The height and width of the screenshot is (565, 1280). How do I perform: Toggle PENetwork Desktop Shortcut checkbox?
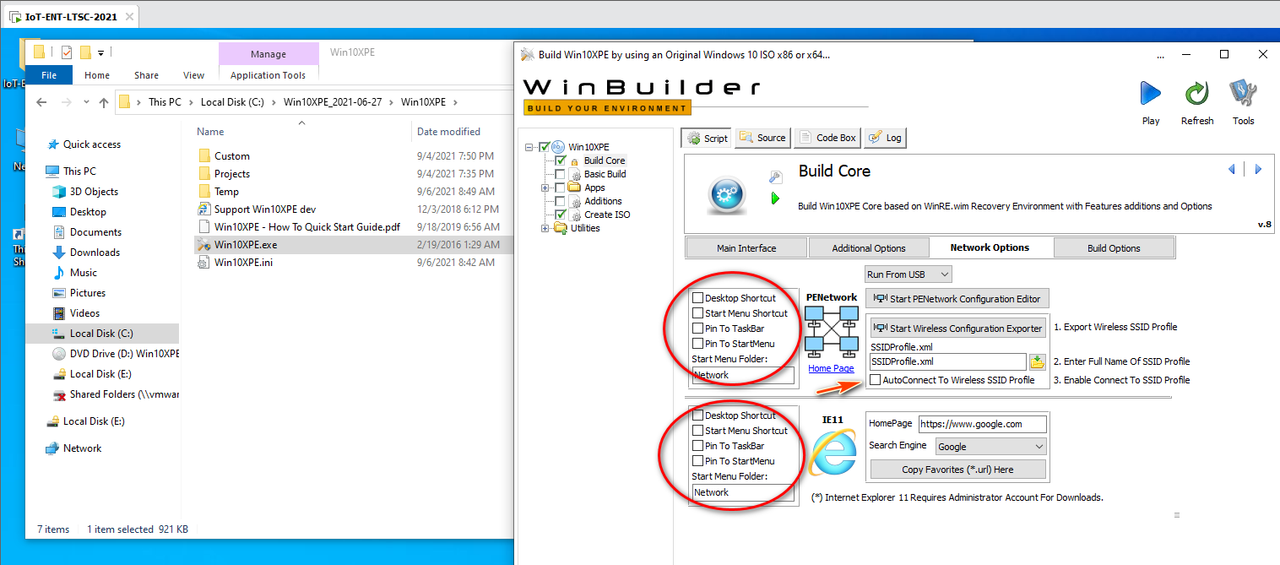coord(698,298)
